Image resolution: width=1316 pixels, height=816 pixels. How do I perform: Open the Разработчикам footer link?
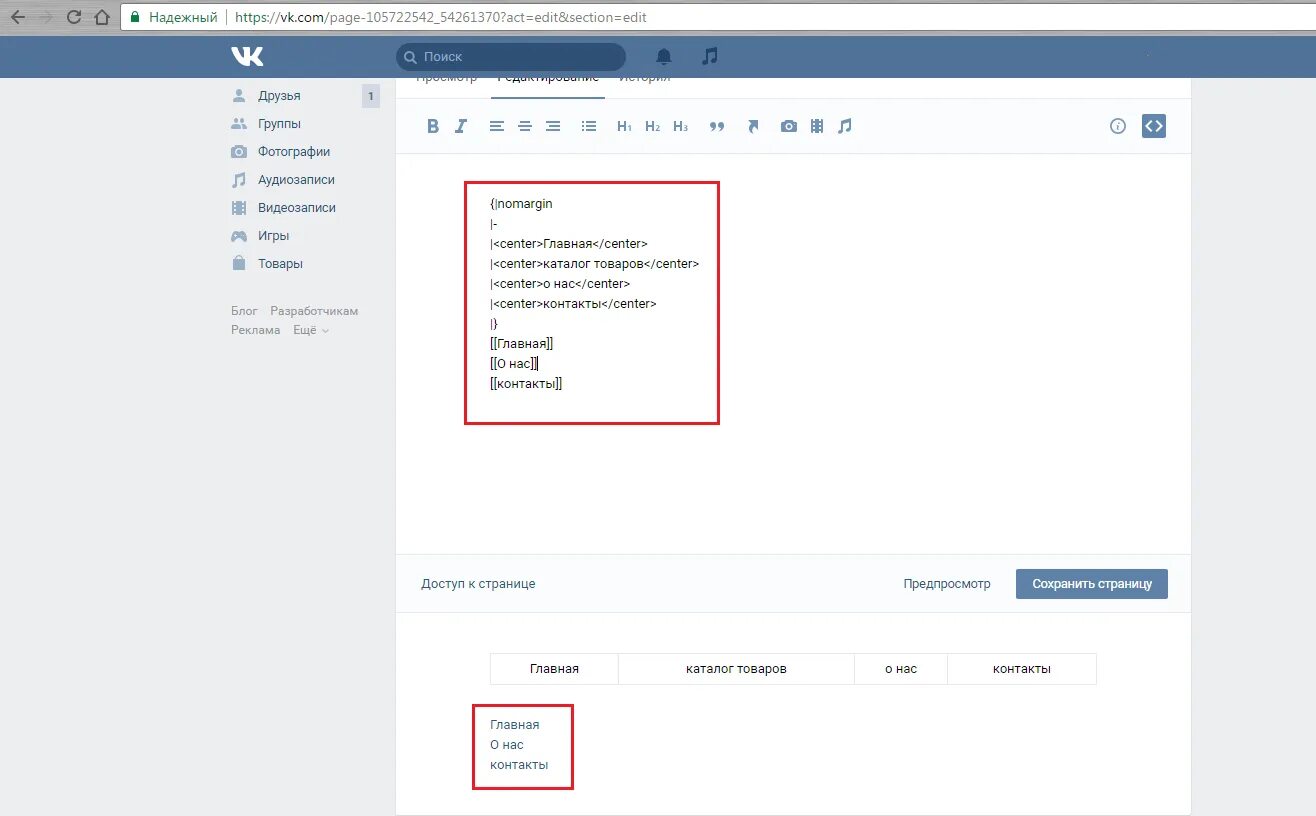pos(314,311)
